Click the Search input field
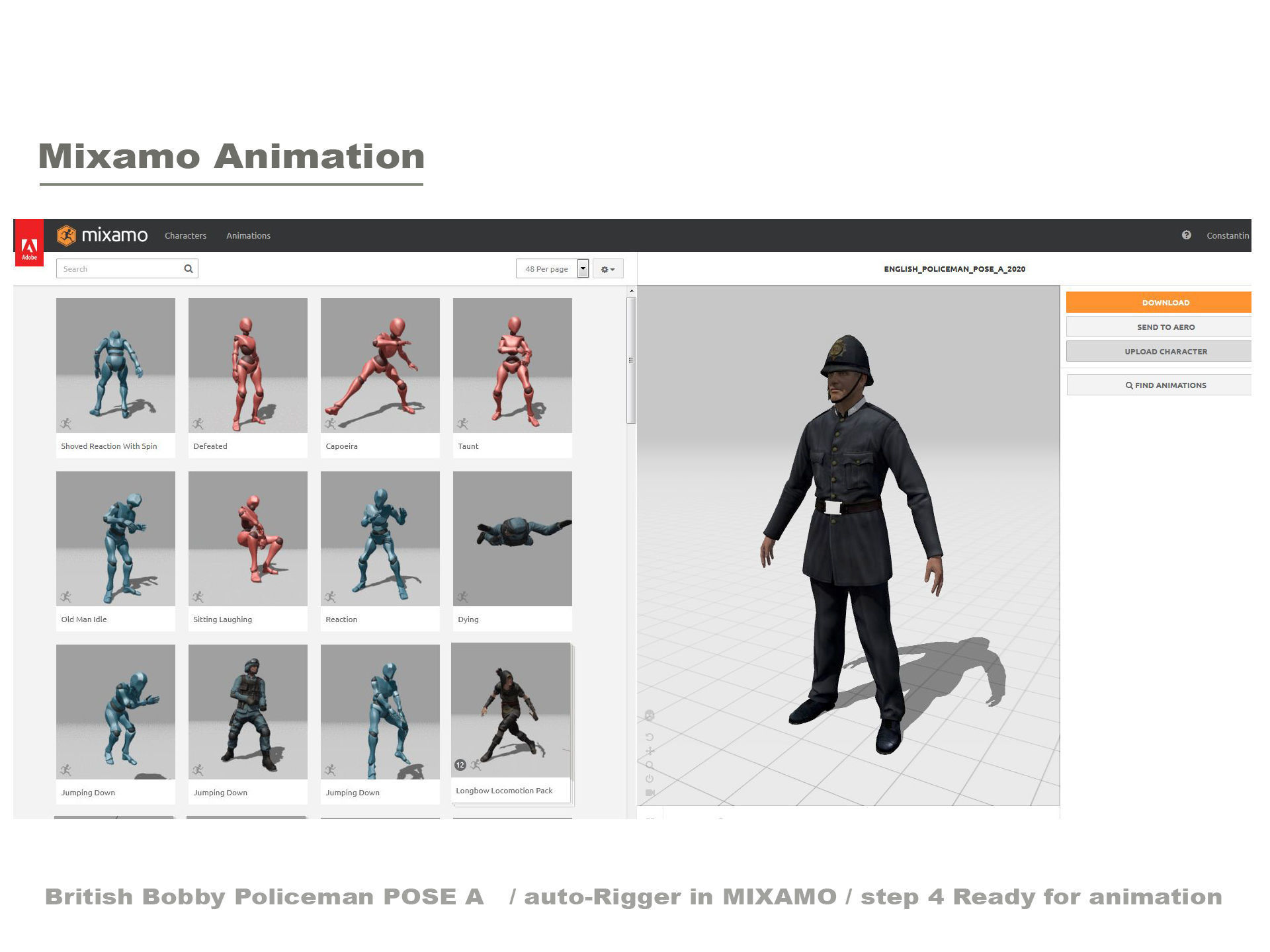 coord(127,268)
